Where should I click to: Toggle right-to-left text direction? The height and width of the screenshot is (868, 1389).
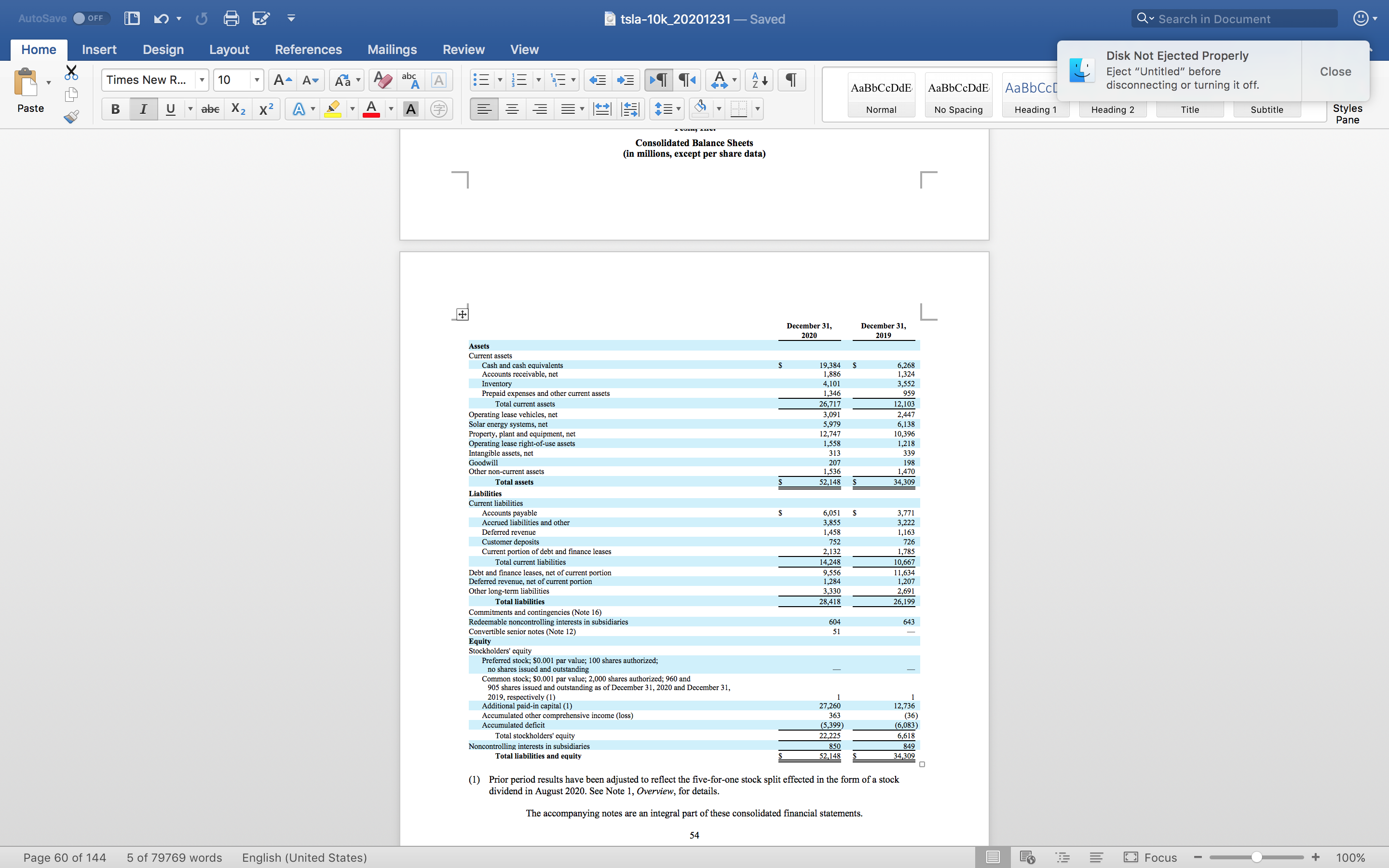coord(686,80)
